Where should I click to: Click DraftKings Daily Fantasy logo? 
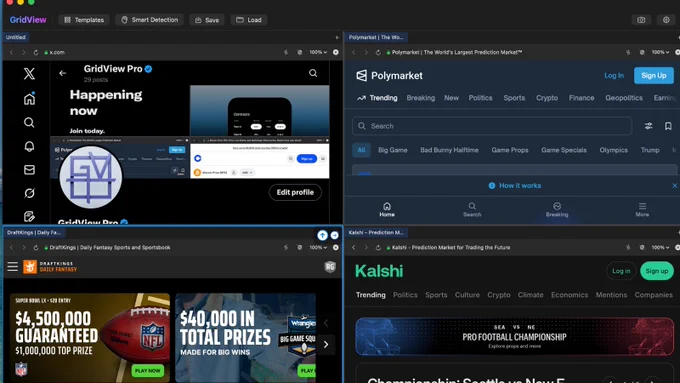pos(50,267)
